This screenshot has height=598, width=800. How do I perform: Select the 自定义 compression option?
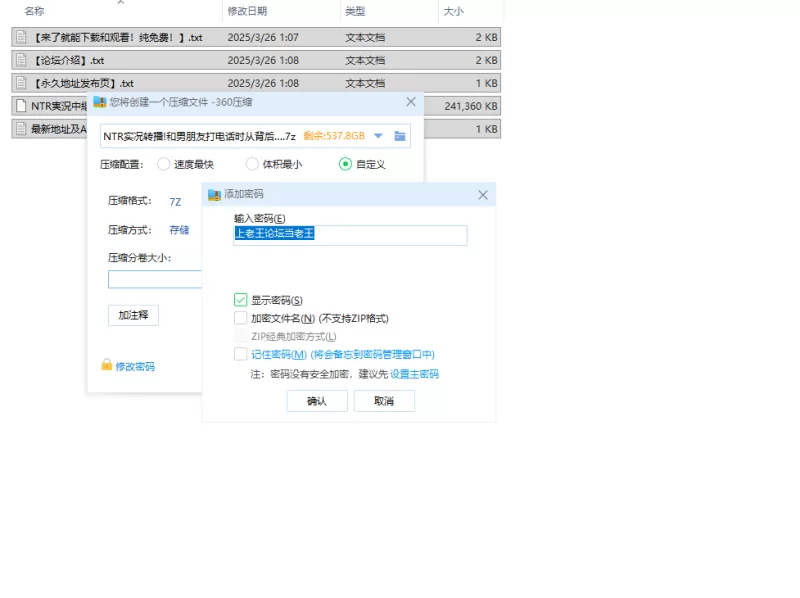(345, 164)
